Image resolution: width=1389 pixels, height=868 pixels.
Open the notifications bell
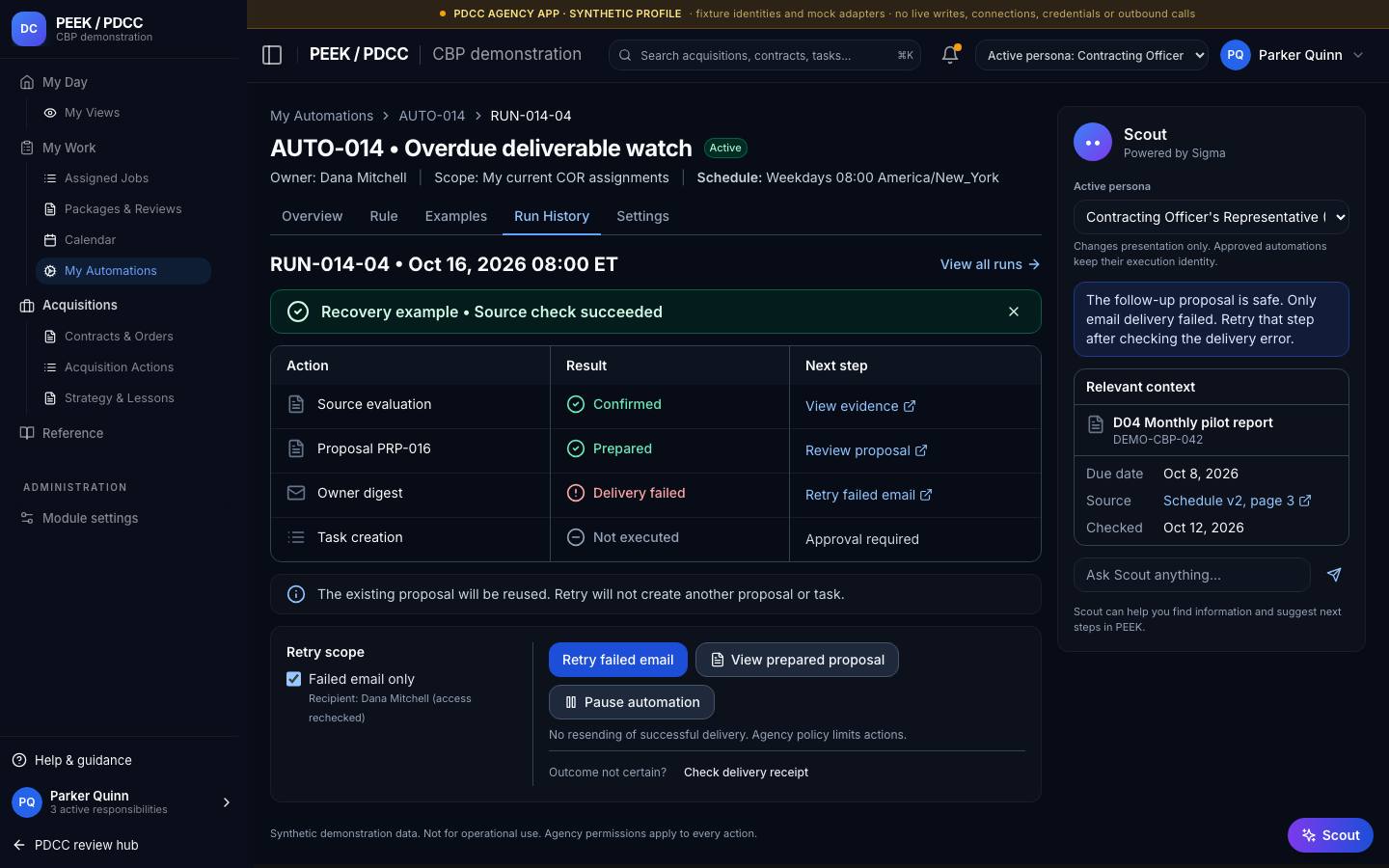[950, 55]
